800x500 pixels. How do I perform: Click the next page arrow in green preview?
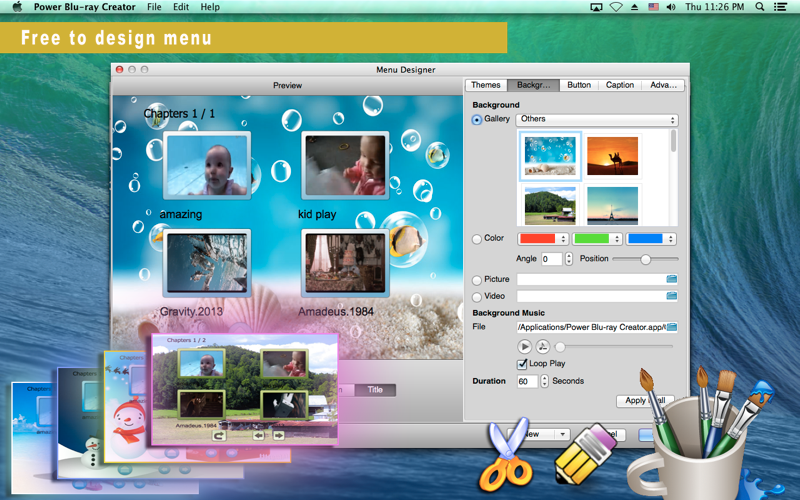(x=279, y=435)
